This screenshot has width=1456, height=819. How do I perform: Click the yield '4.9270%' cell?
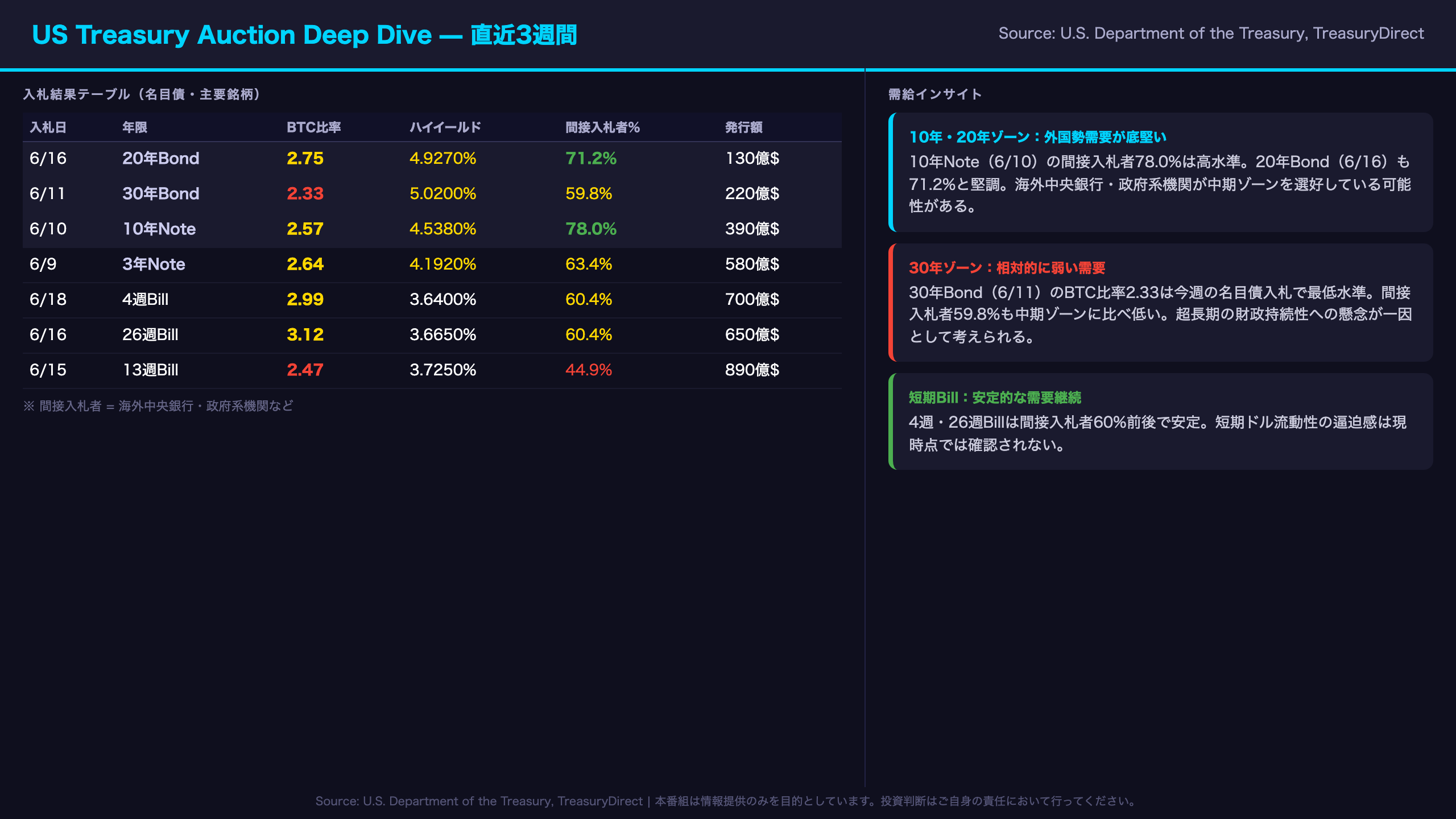442,158
